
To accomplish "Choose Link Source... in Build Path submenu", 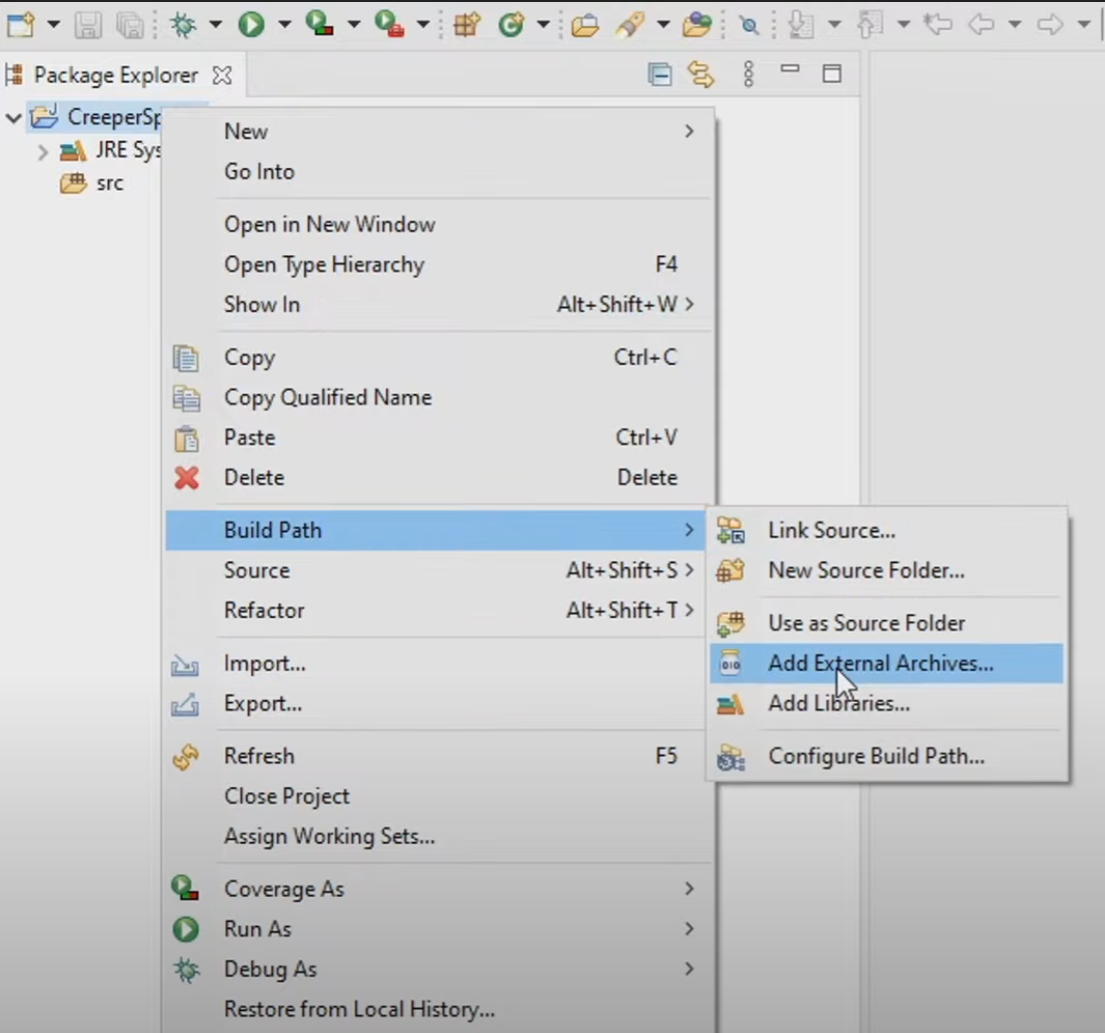I will pyautogui.click(x=887, y=530).
